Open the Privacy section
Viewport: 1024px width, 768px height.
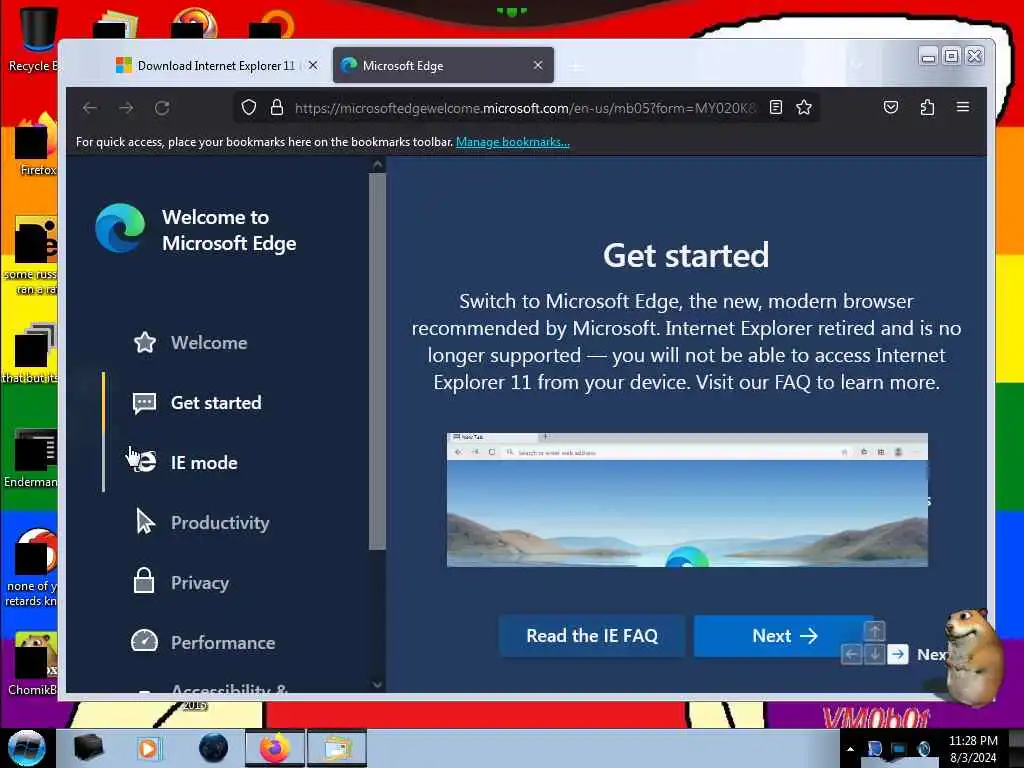pyautogui.click(x=200, y=583)
